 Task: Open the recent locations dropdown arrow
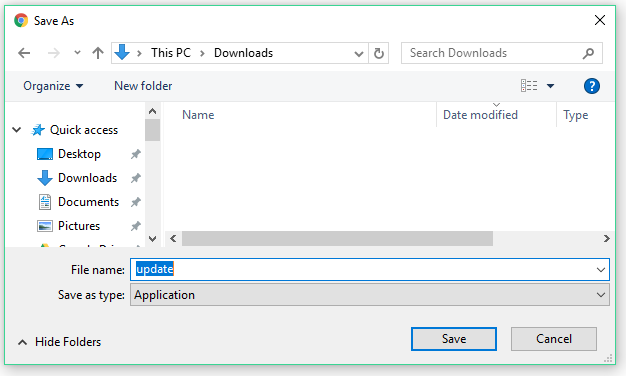77,53
